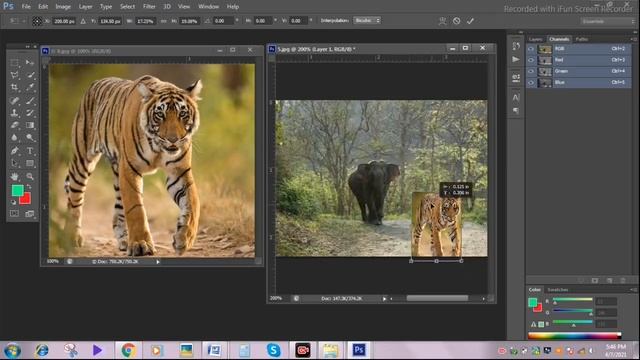The image size is (640, 360).
Task: Cancel the transform in options bar
Action: point(456,21)
